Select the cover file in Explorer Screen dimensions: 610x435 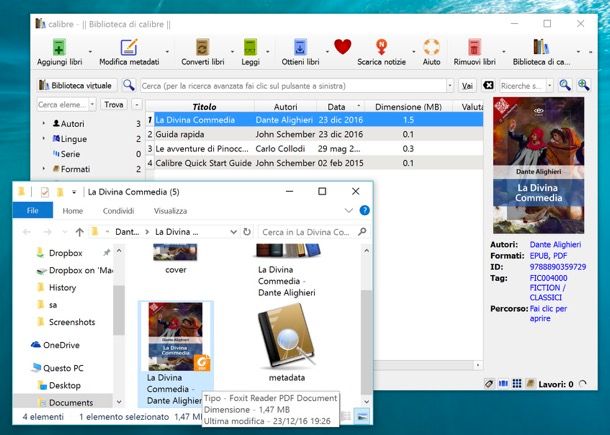click(175, 258)
